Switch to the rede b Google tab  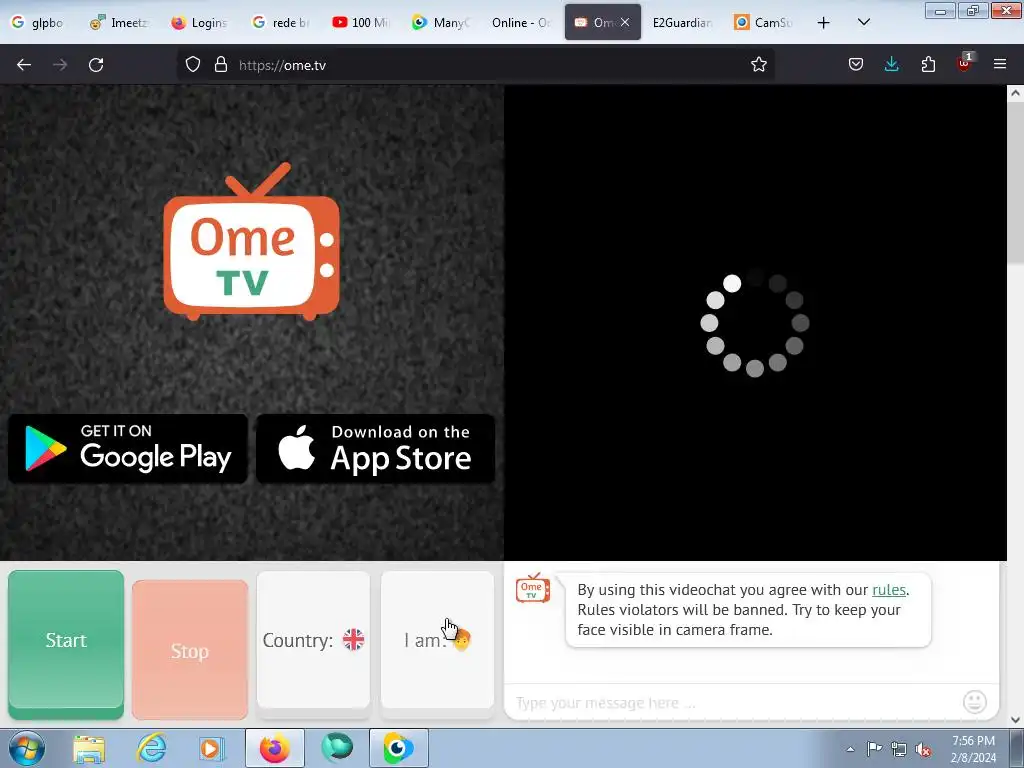[x=281, y=22]
